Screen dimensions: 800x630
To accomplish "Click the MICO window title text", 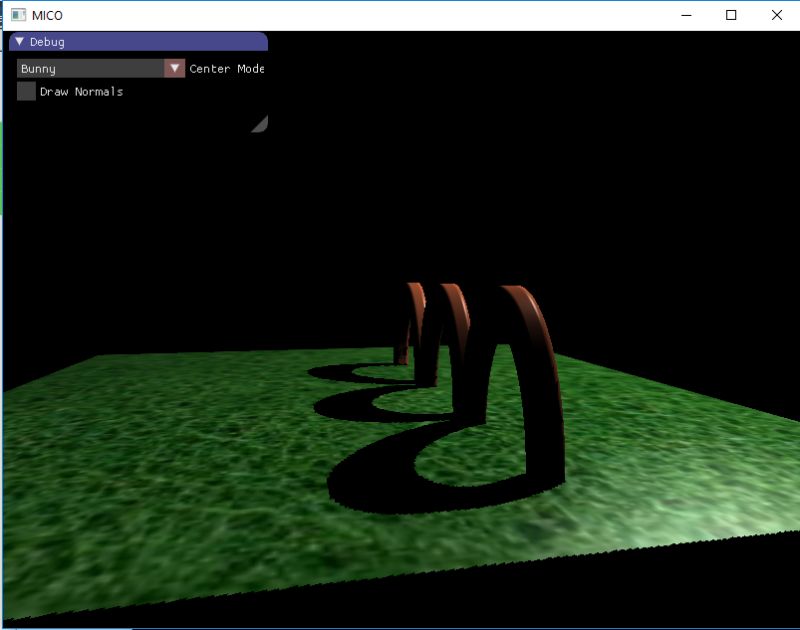I will (48, 15).
